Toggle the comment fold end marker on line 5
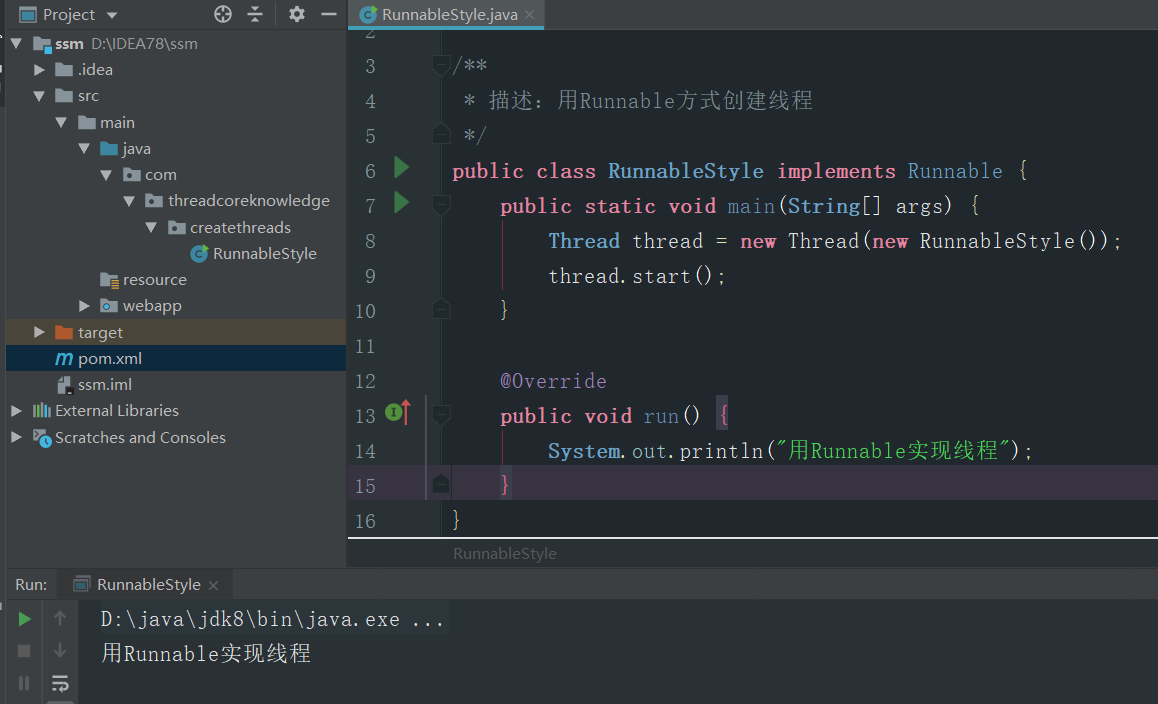 [441, 134]
